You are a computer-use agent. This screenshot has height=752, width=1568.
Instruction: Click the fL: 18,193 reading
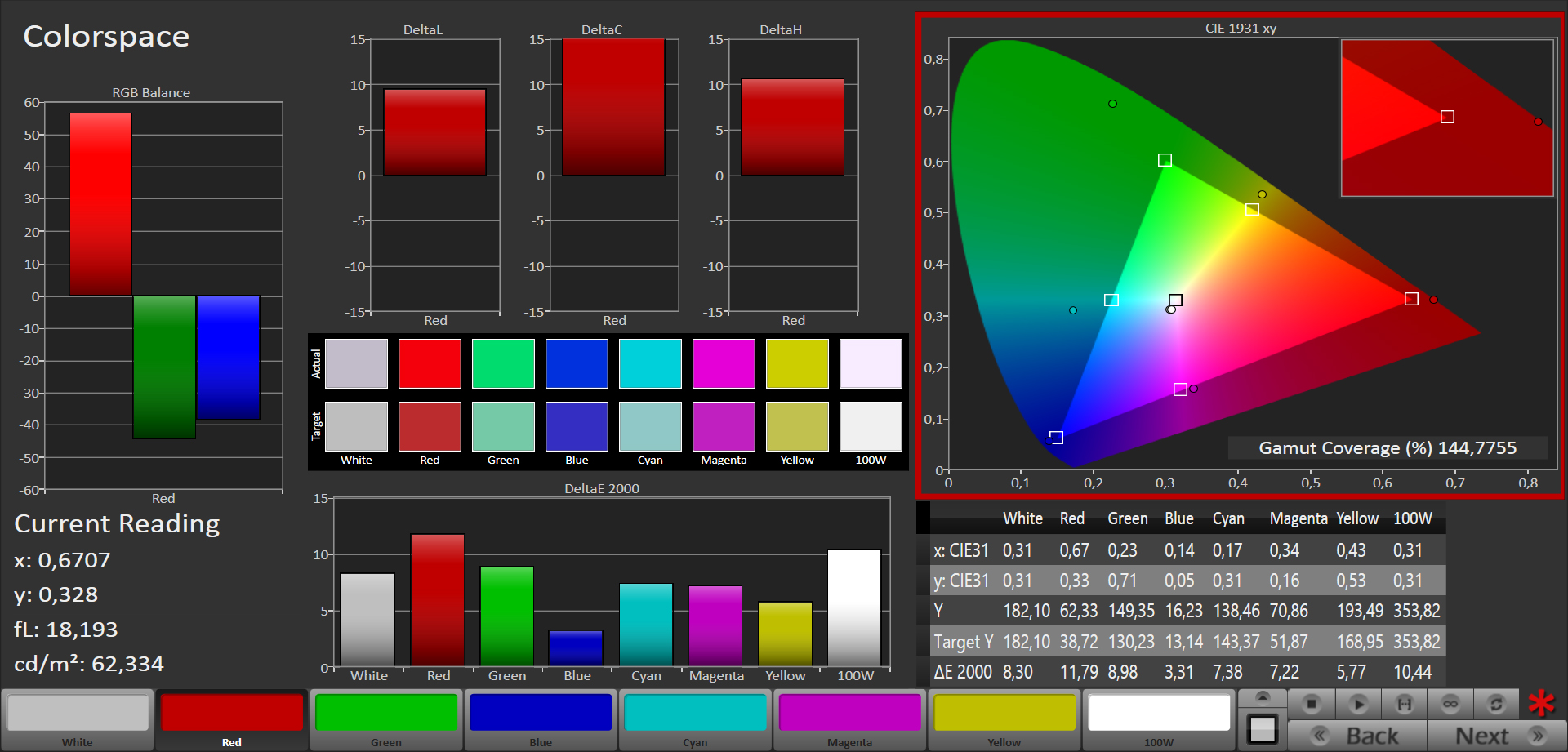pos(66,630)
